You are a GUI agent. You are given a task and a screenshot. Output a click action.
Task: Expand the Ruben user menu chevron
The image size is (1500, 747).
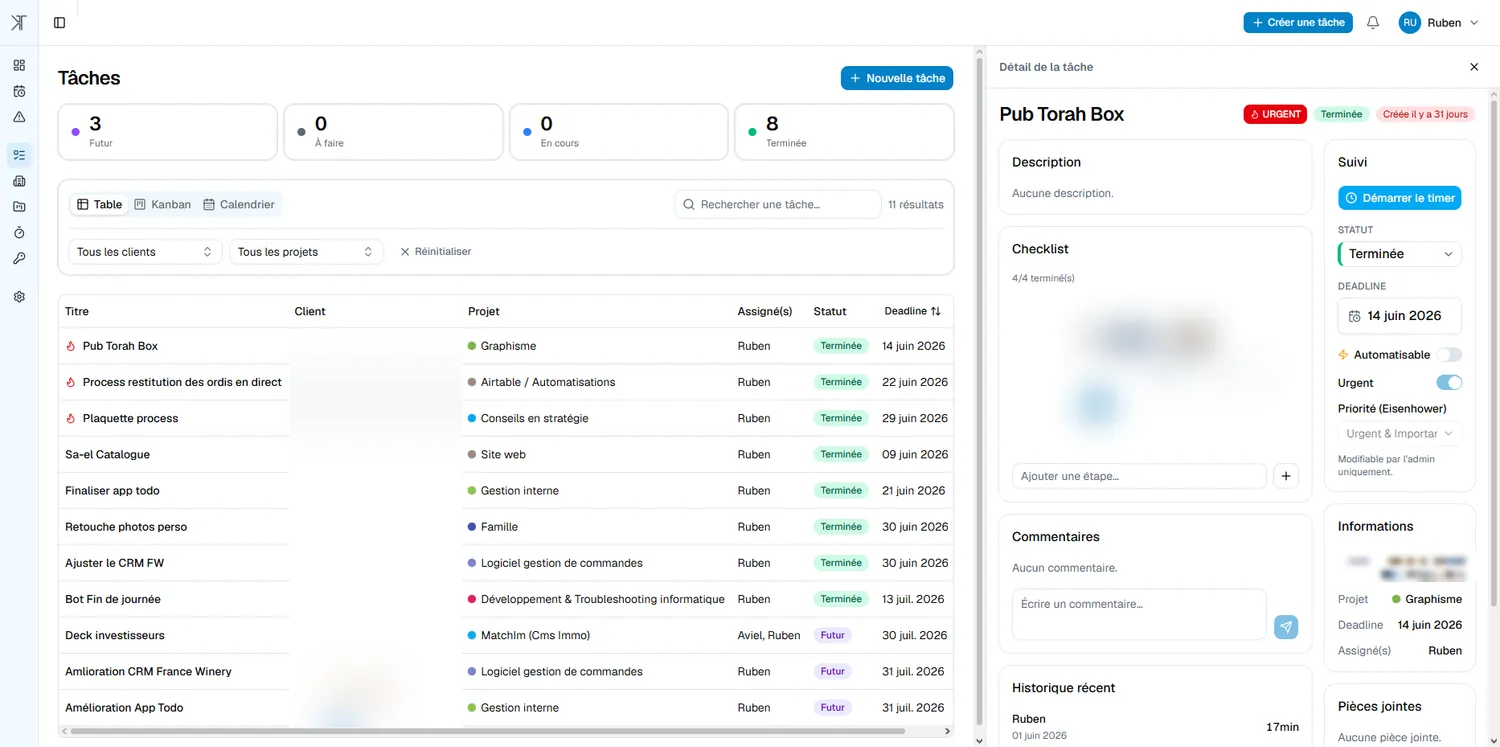[1474, 23]
